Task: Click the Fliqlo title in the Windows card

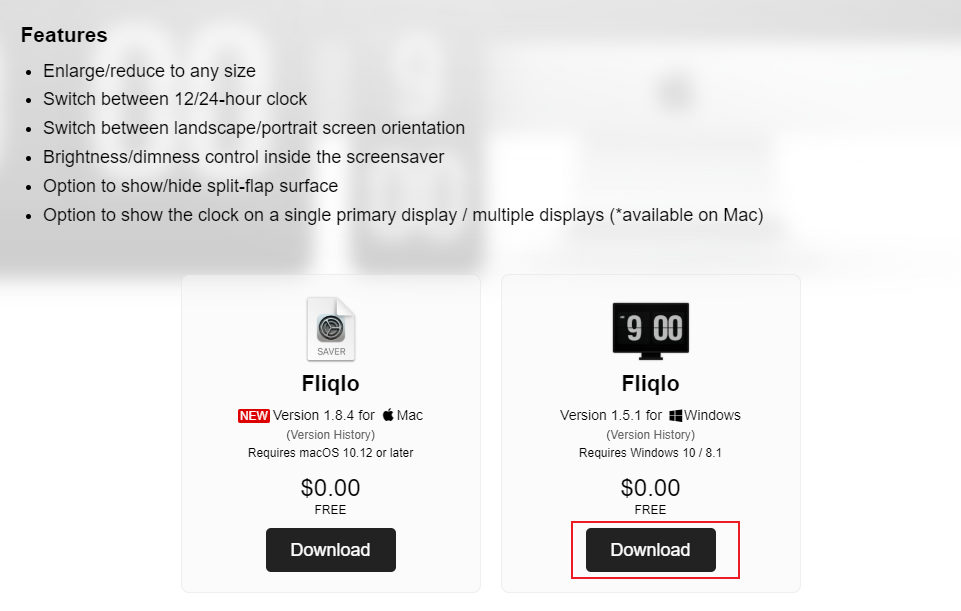Action: click(x=650, y=383)
